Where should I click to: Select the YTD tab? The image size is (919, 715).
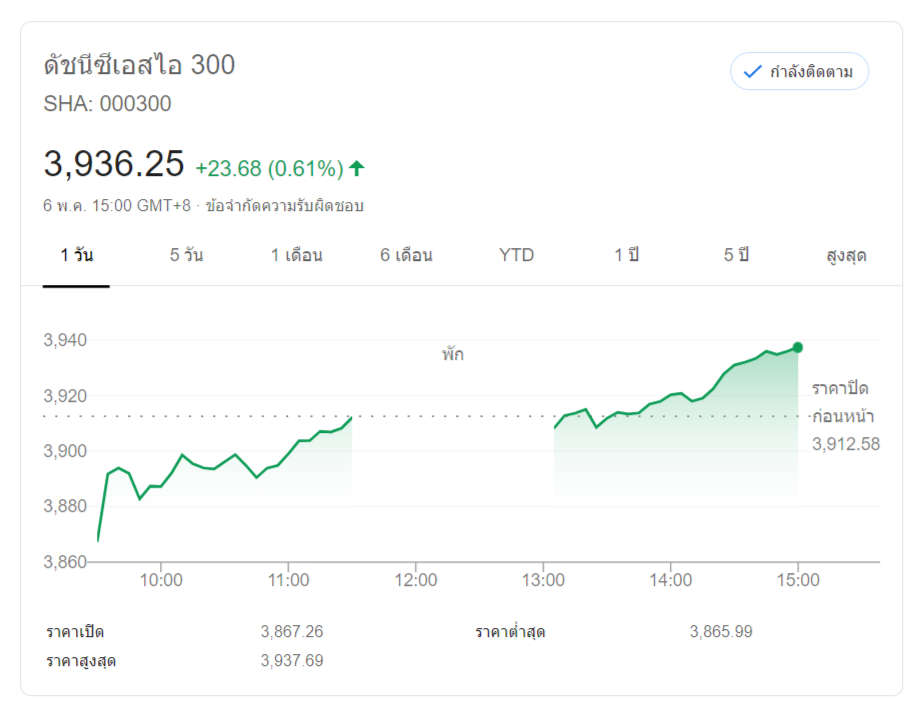[516, 255]
